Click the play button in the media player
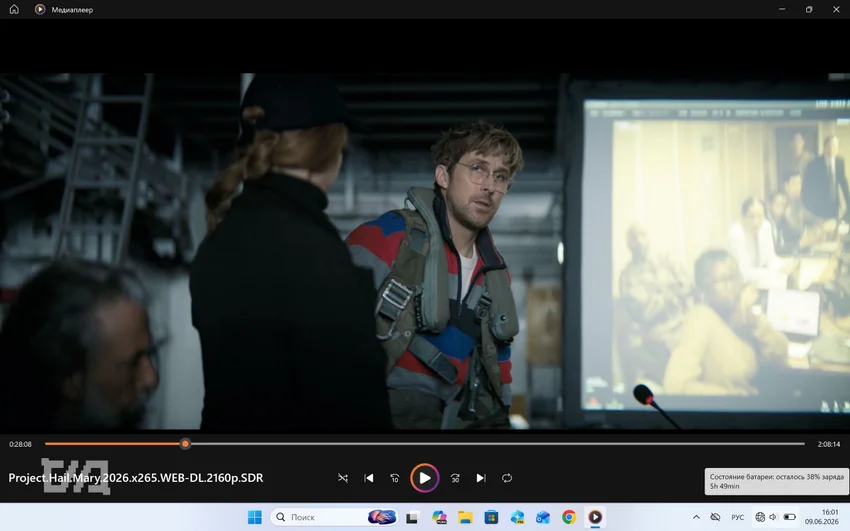 point(424,478)
